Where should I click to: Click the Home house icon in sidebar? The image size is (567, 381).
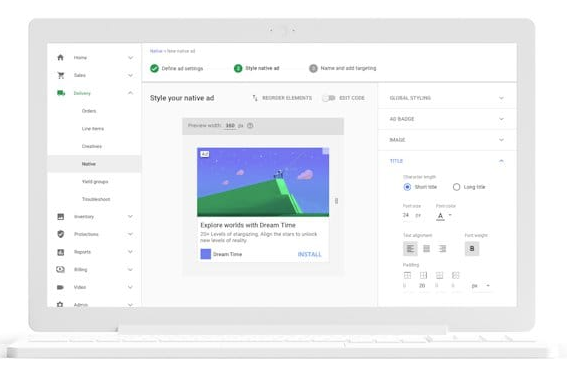60,57
